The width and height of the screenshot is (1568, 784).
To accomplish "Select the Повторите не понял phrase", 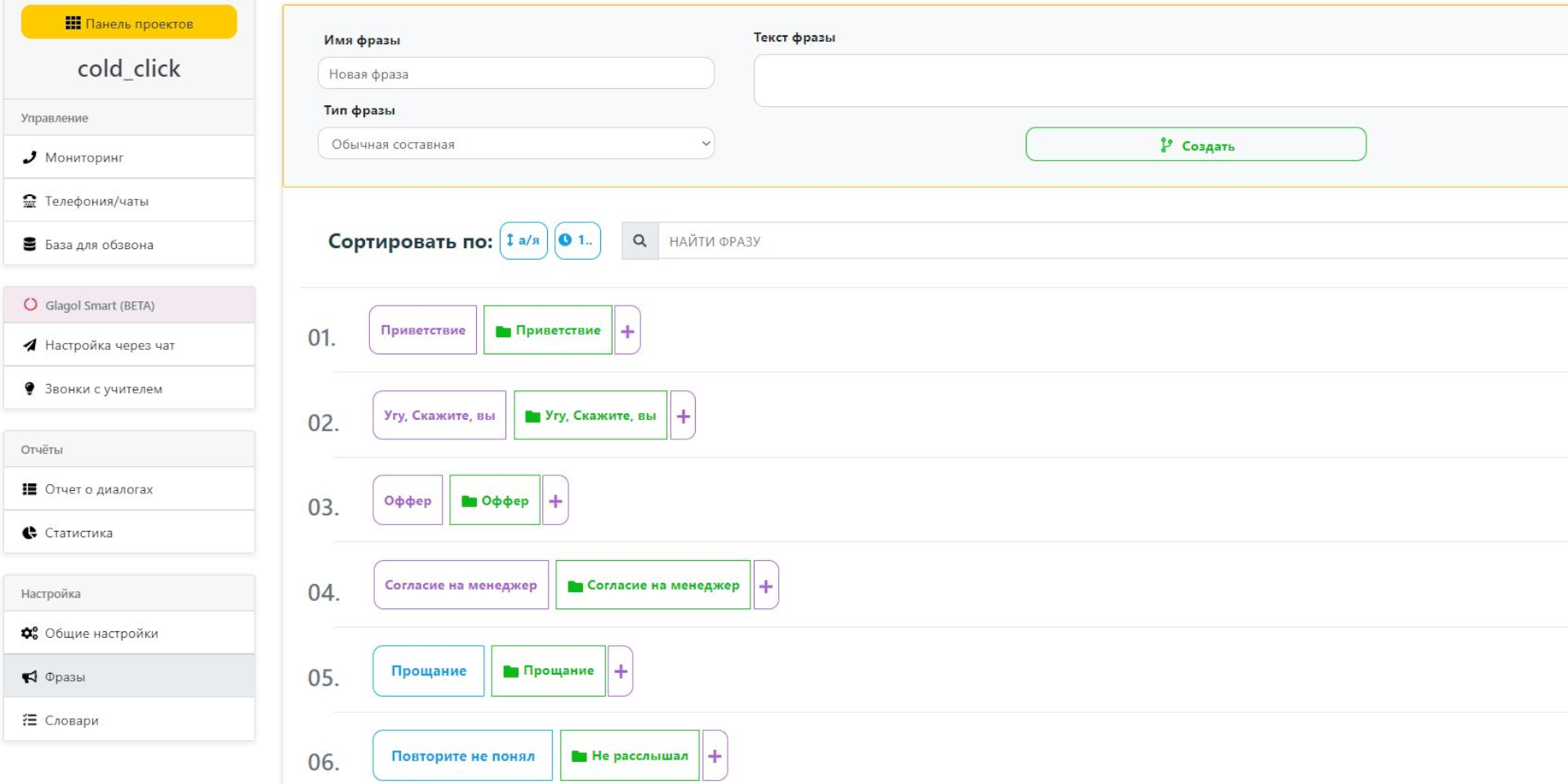I will click(462, 755).
